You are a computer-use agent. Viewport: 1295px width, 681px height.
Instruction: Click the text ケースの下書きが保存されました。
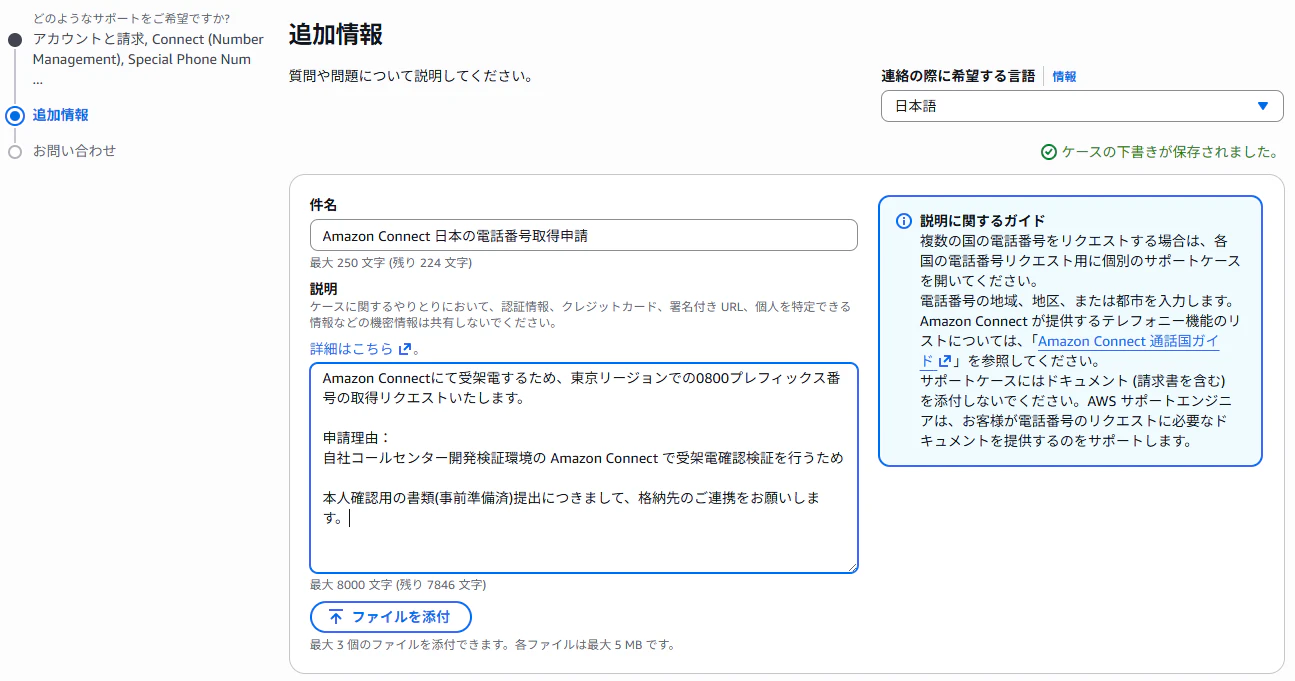1170,152
